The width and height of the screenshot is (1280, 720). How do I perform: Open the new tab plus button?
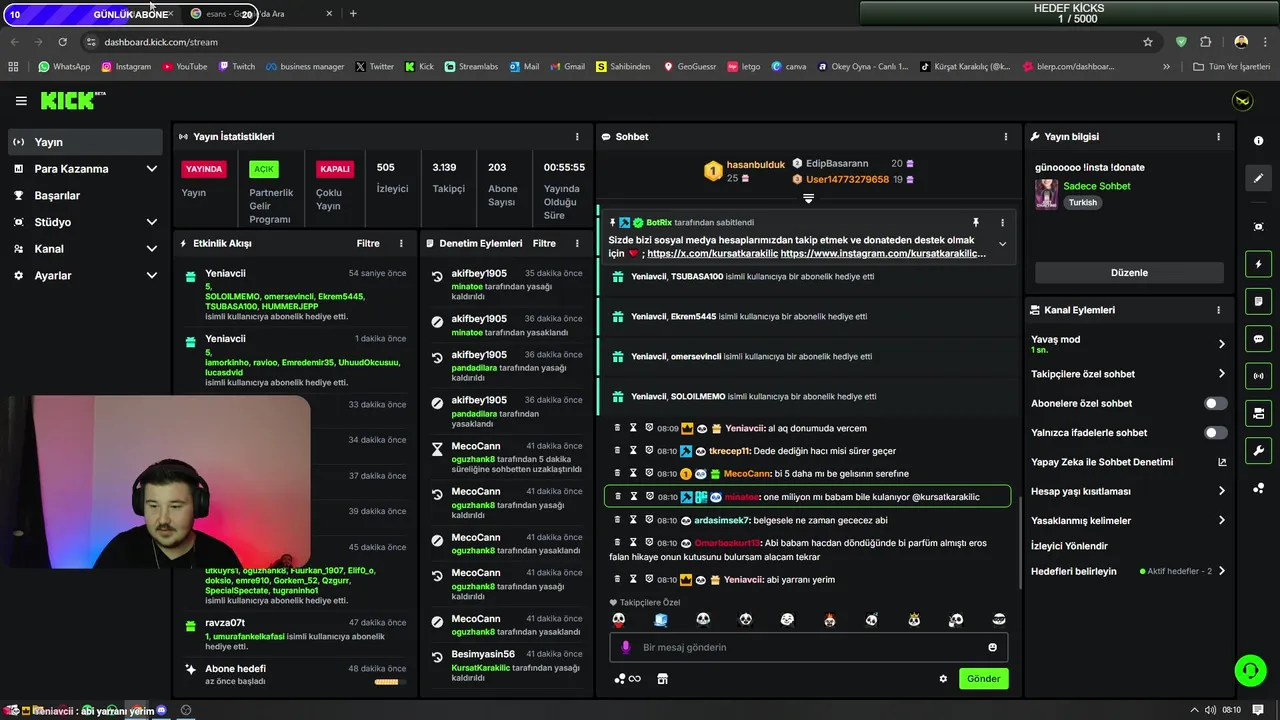353,14
